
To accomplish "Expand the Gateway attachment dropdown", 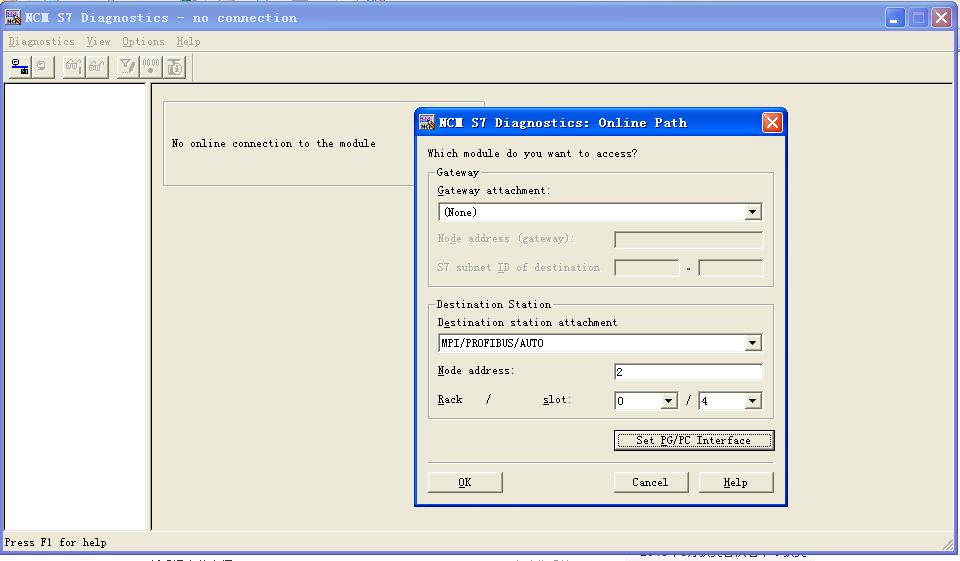I will [752, 212].
